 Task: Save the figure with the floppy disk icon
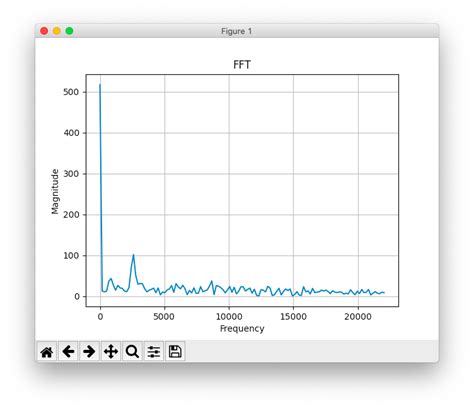click(175, 351)
